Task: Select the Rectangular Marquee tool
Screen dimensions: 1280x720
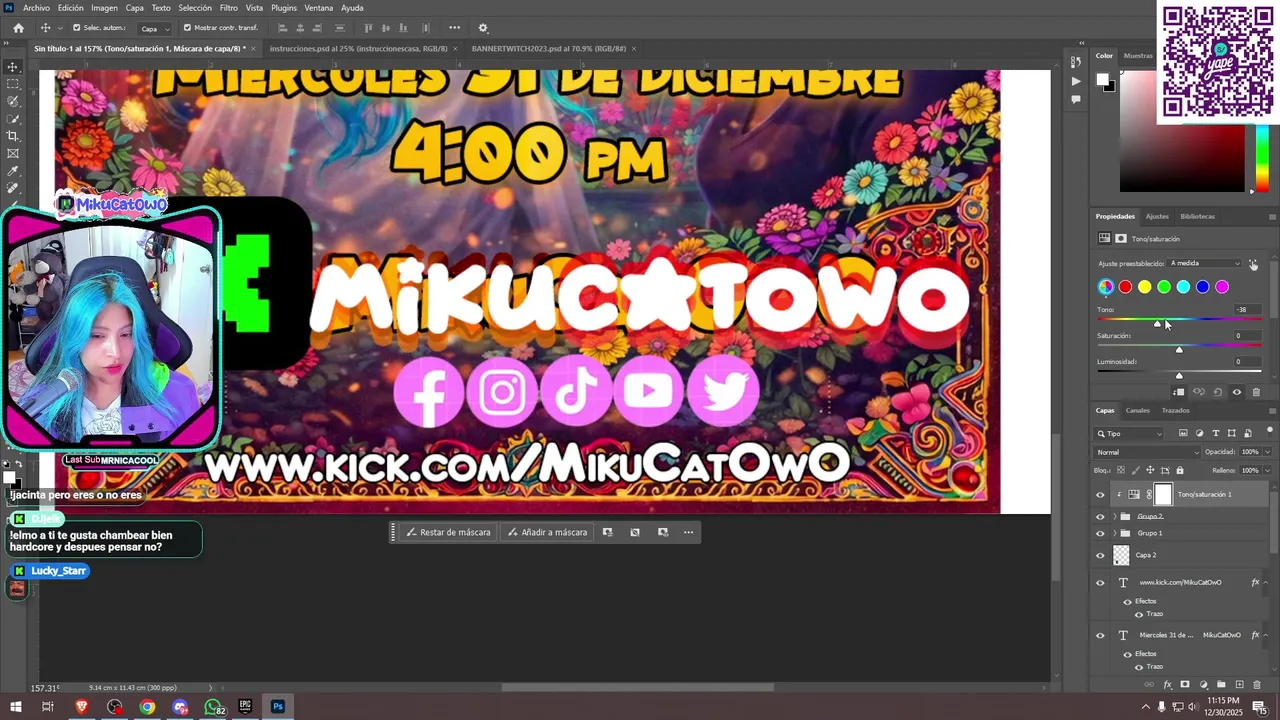Action: [13, 84]
